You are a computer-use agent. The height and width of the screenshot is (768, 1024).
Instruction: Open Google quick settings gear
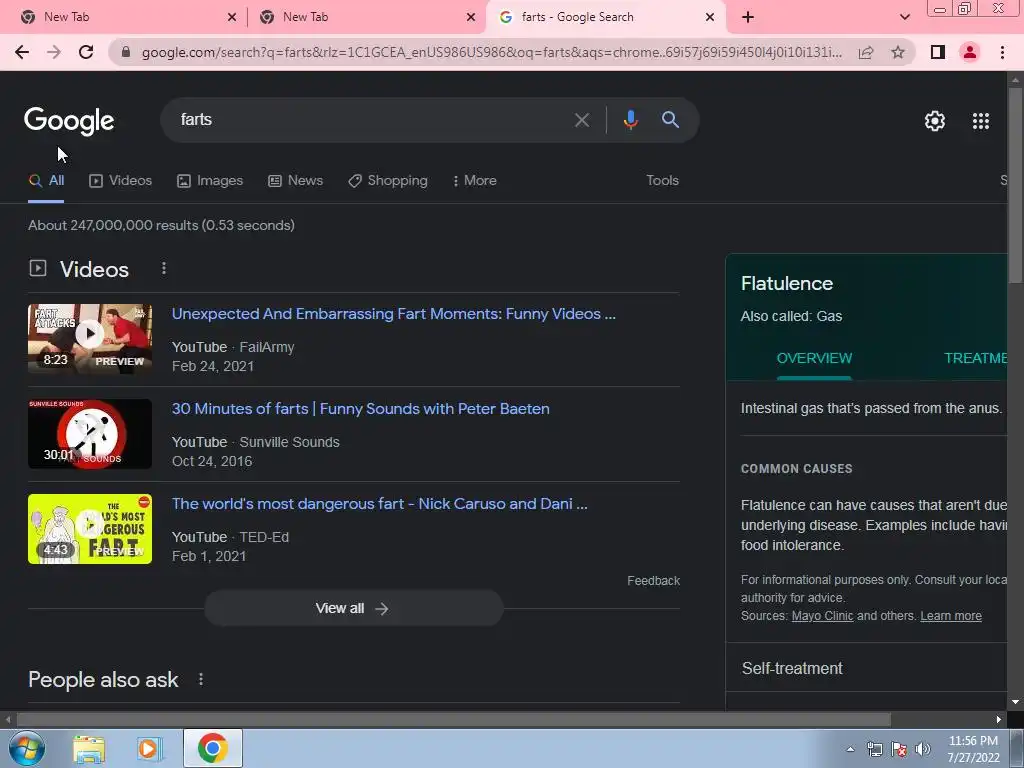tap(935, 121)
